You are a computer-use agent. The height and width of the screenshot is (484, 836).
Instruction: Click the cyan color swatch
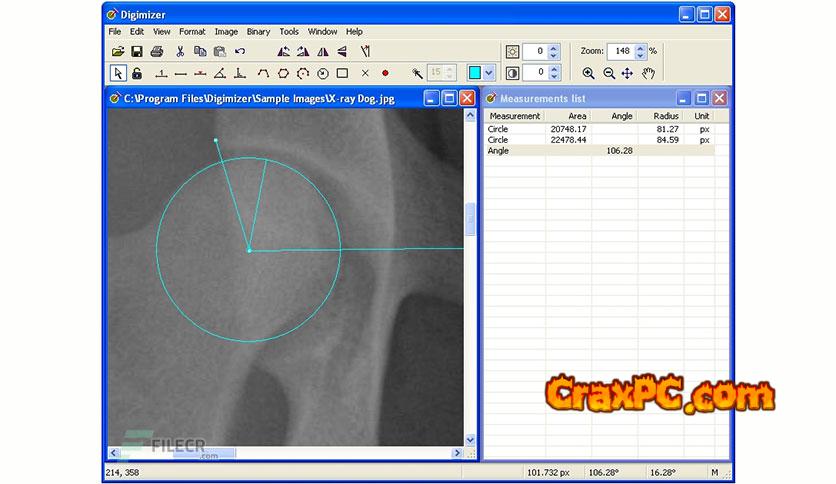point(475,73)
